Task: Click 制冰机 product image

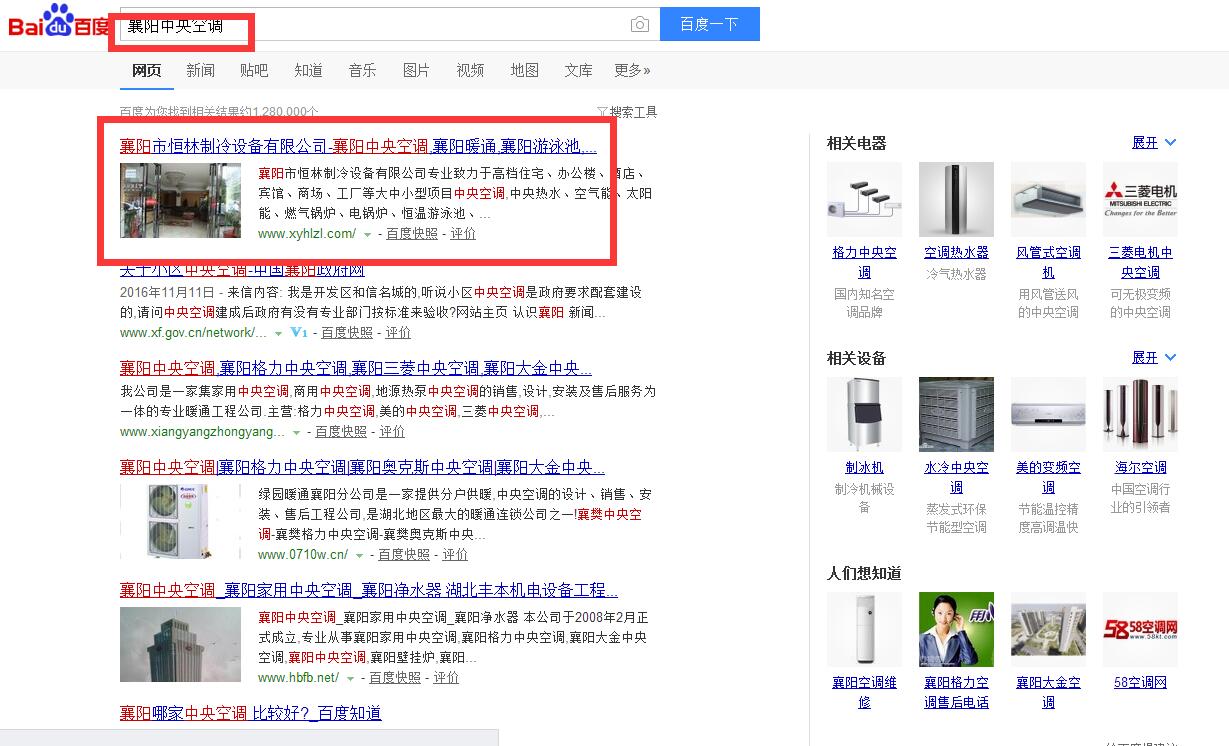Action: coord(864,414)
